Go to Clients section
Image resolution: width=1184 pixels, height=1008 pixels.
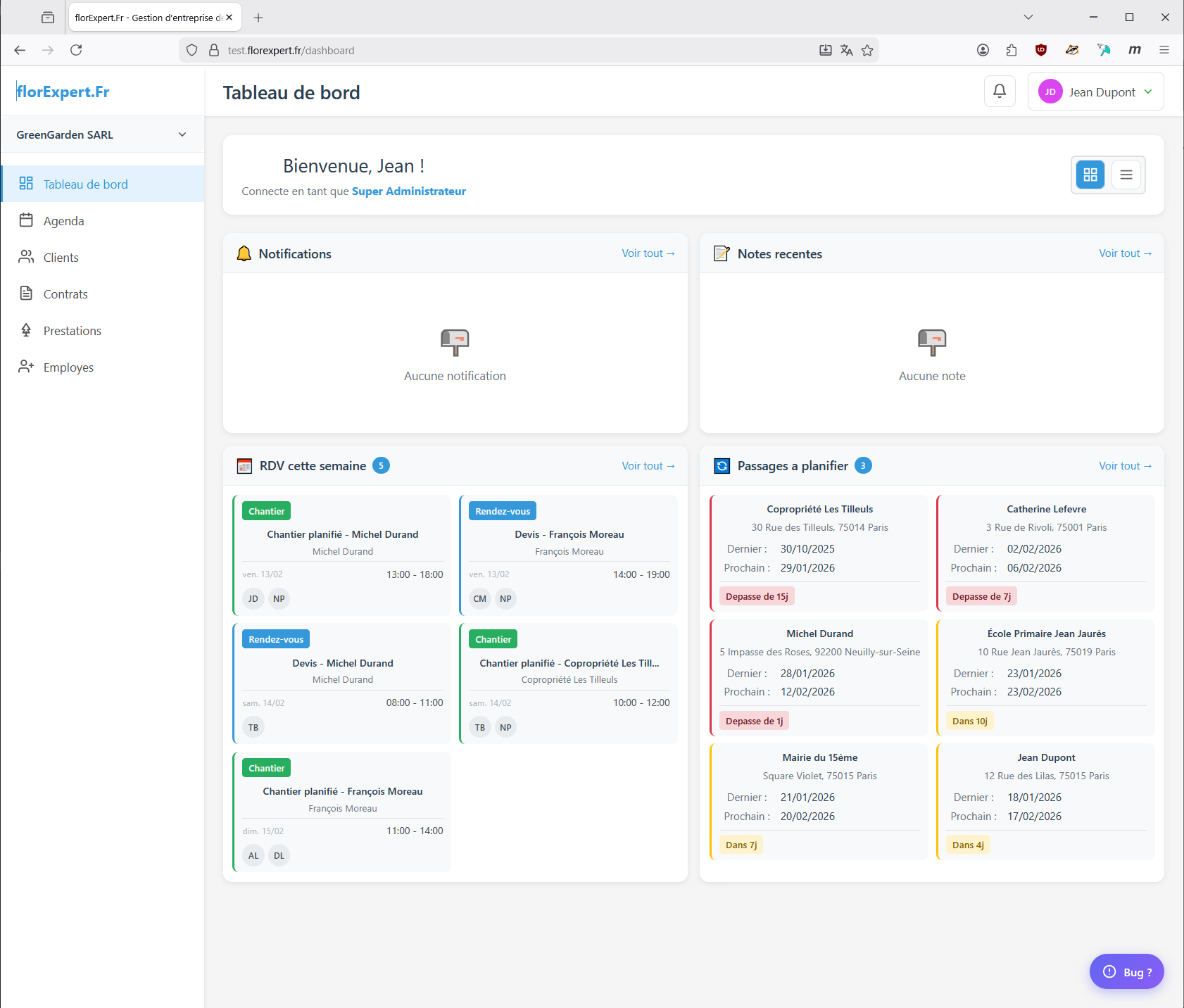coord(61,258)
